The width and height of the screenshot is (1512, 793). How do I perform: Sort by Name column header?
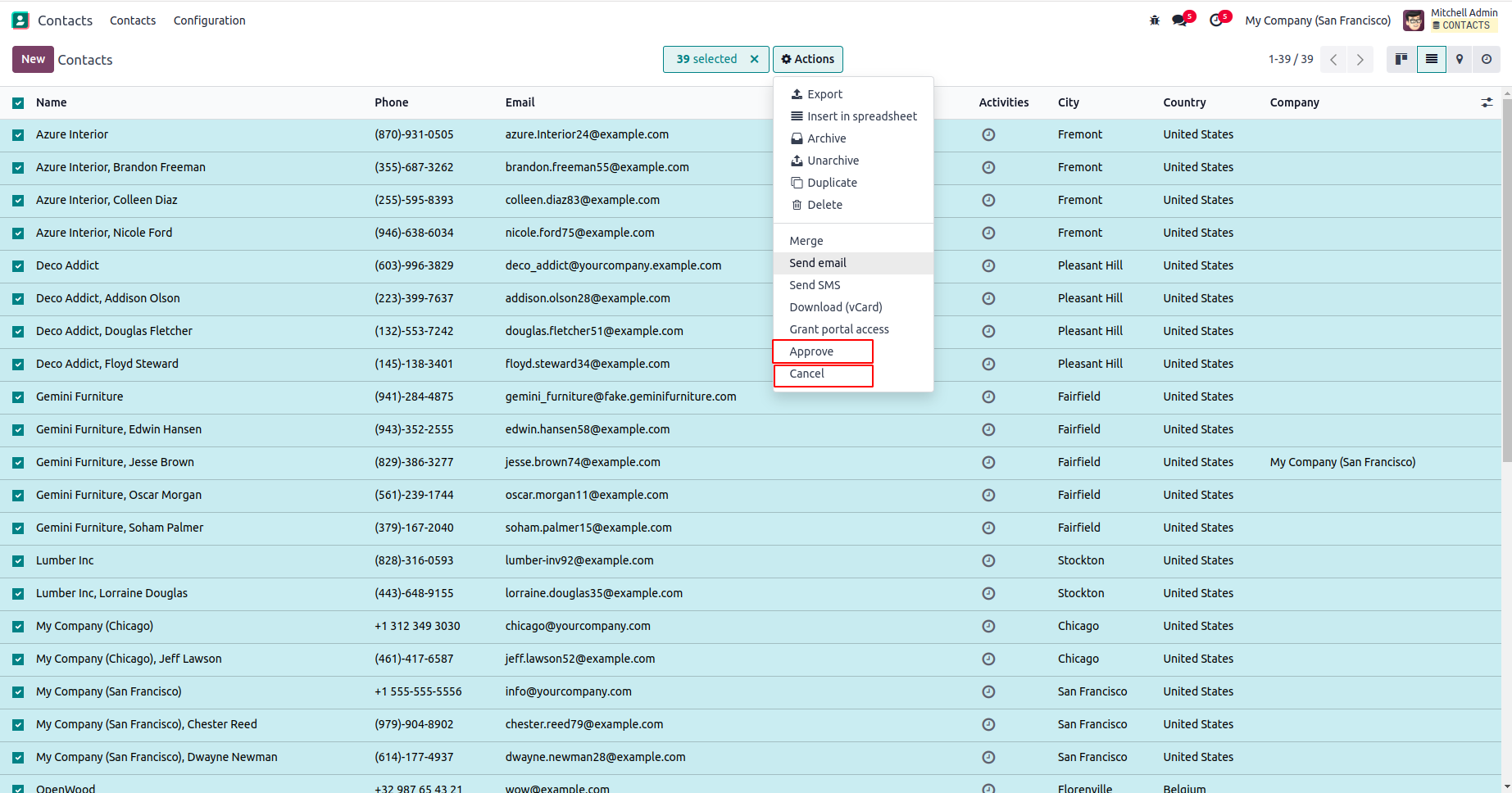tap(52, 102)
